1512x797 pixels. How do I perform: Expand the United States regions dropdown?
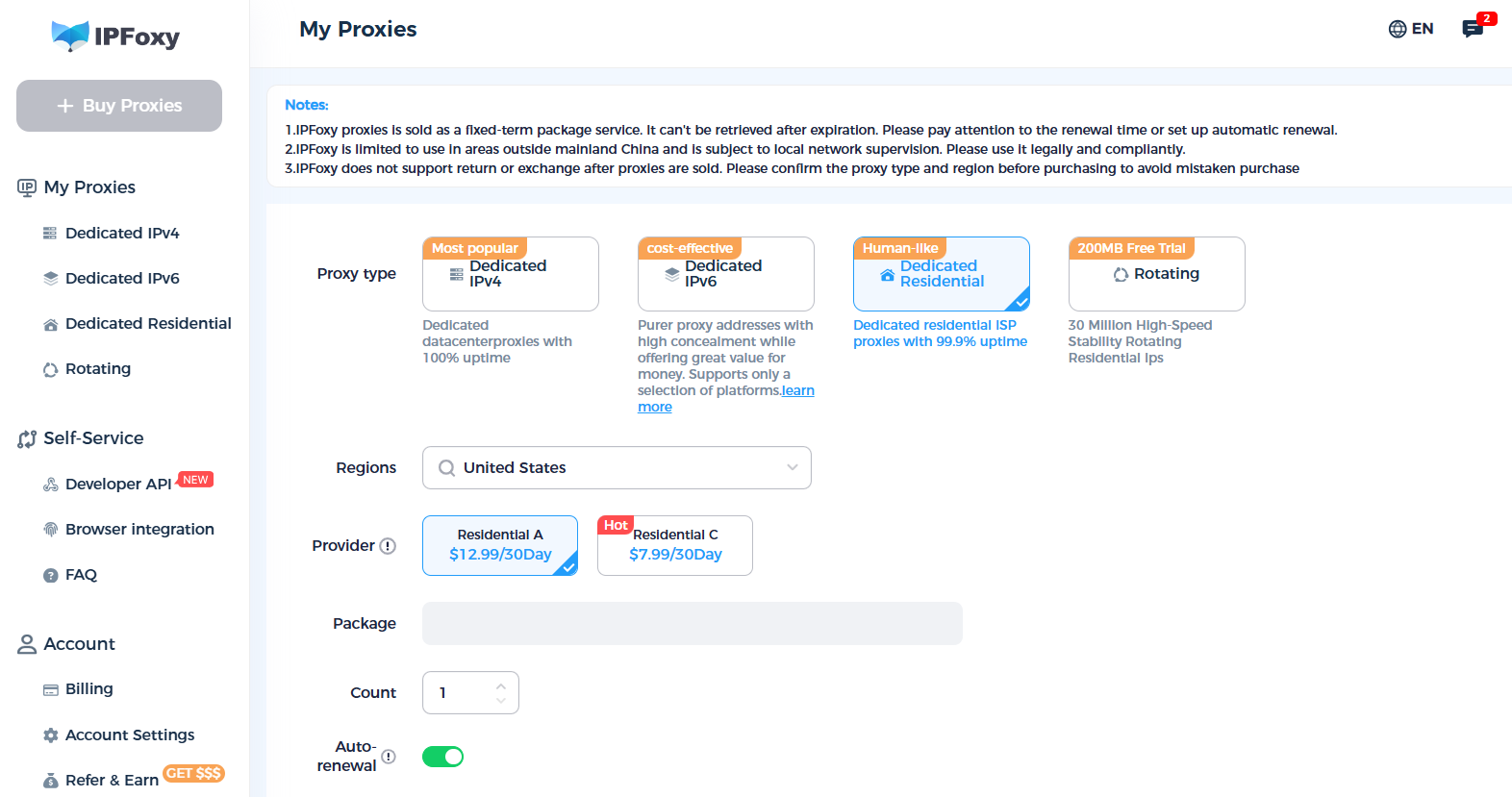(617, 467)
